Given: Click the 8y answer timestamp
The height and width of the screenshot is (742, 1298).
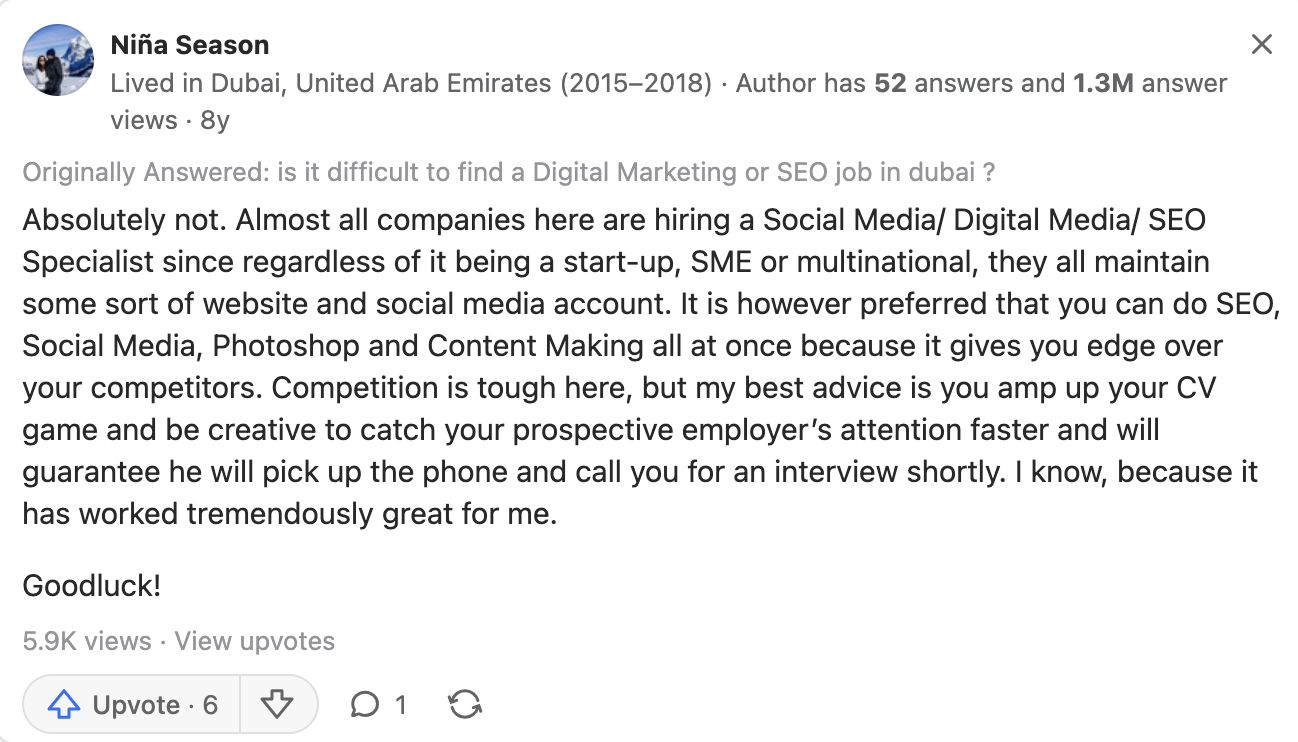Looking at the screenshot, I should 215,120.
